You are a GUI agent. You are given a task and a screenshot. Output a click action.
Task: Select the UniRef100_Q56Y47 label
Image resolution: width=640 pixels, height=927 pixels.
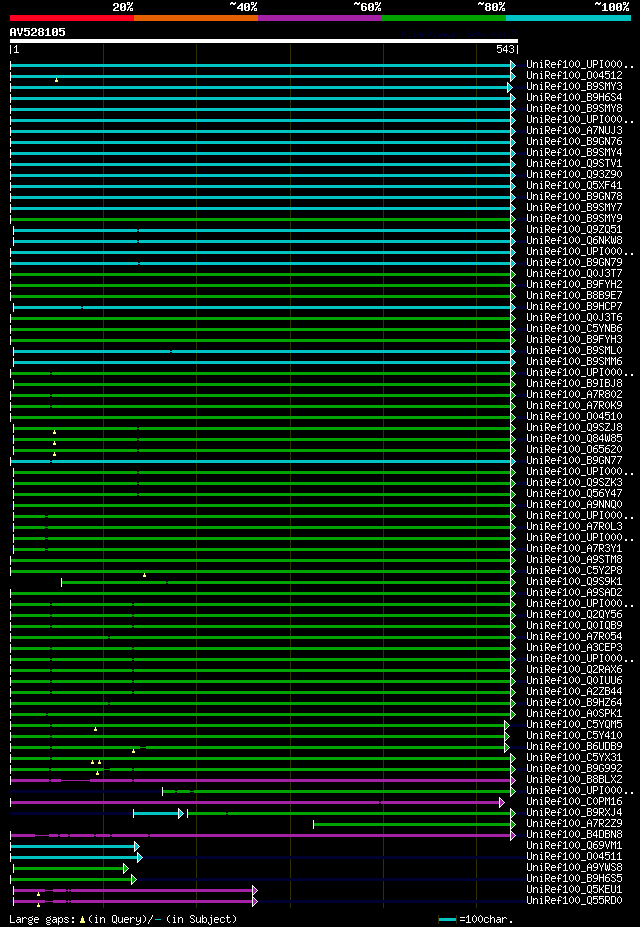point(574,494)
